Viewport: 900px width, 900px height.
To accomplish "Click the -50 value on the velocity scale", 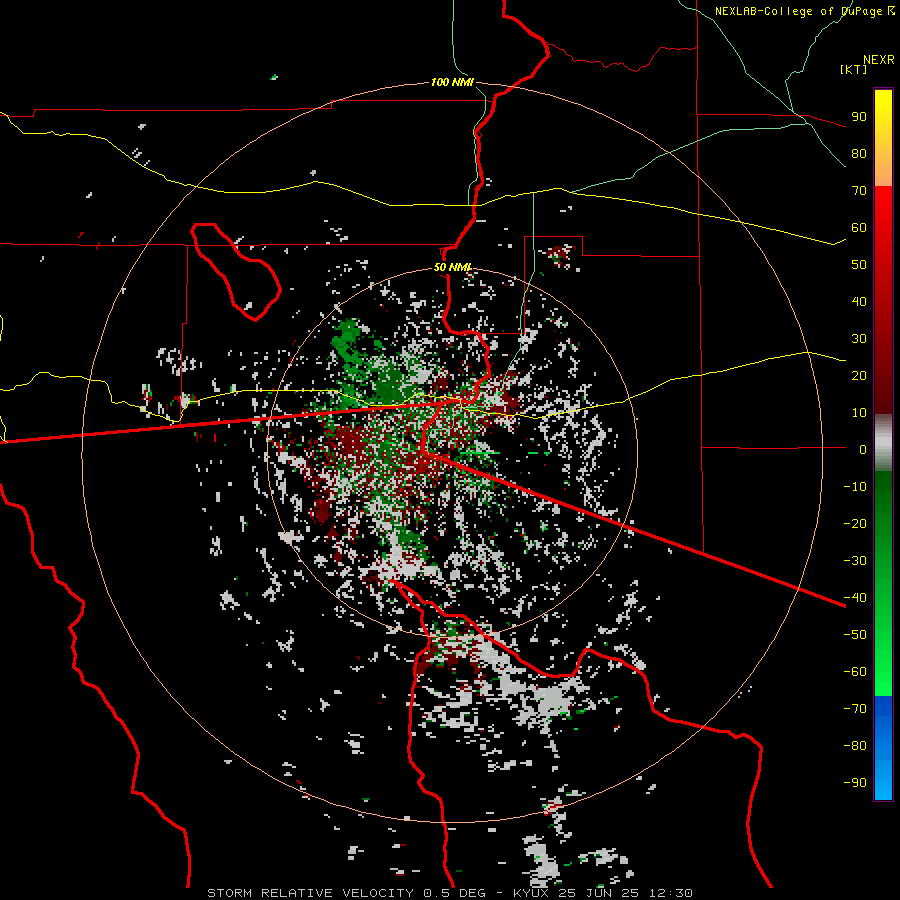I will point(855,635).
